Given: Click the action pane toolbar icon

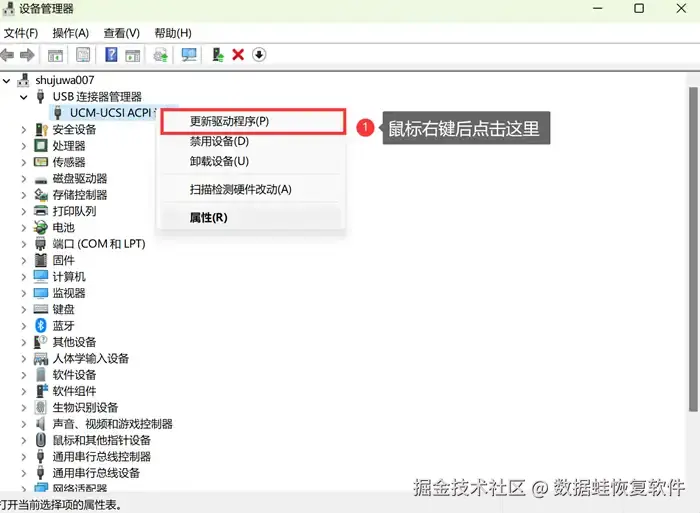Looking at the screenshot, I should pos(133,55).
